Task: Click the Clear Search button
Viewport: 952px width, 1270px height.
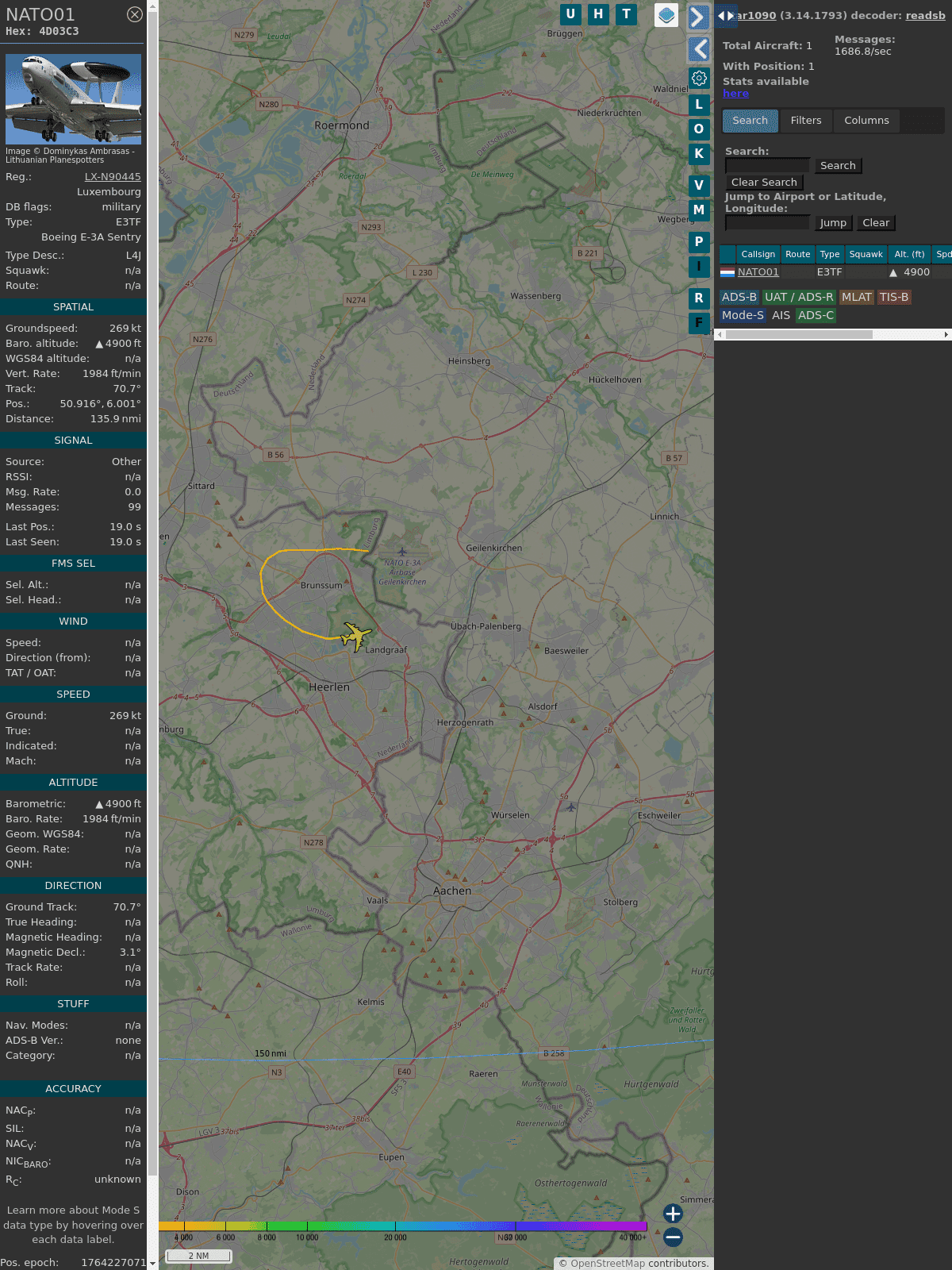Action: click(x=764, y=183)
